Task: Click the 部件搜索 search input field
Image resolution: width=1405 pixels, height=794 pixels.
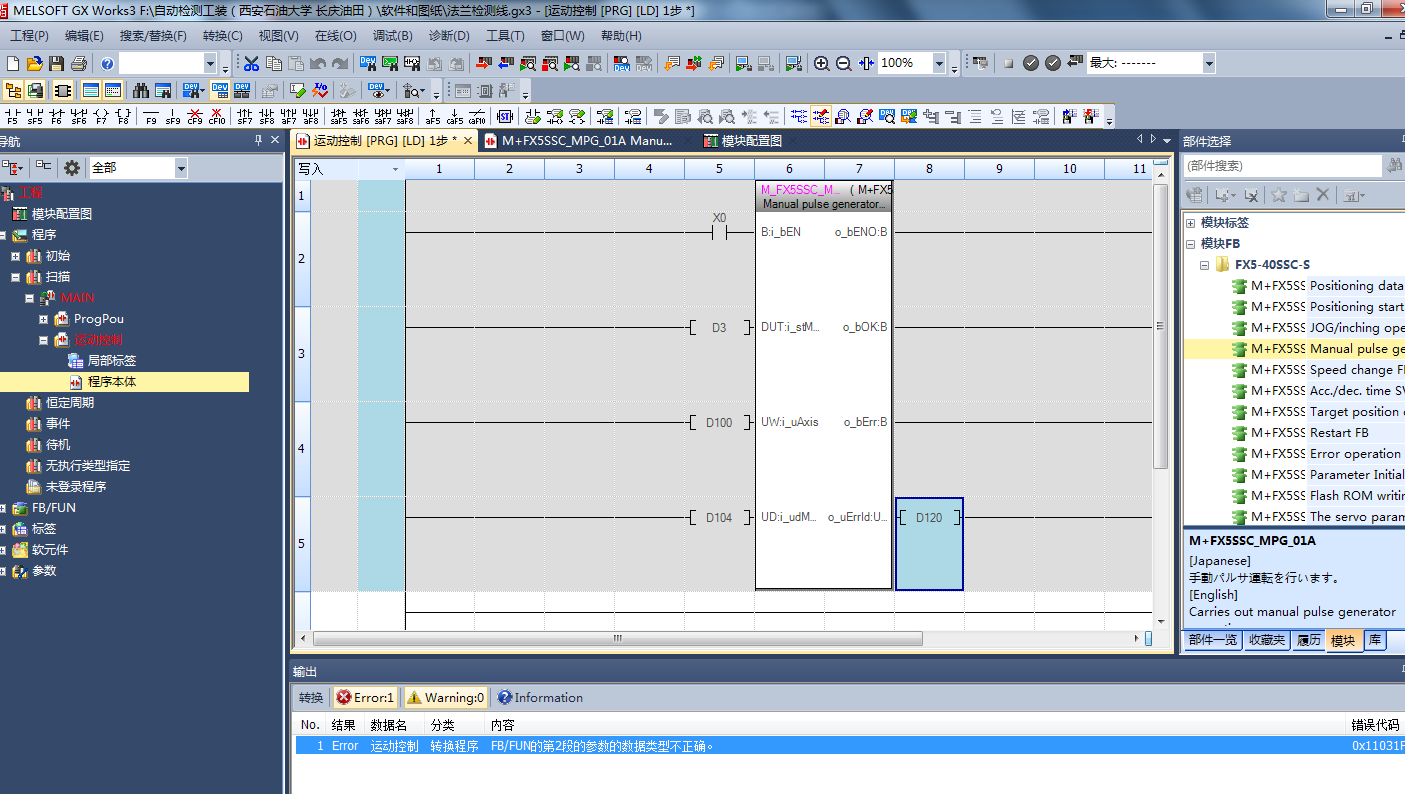Action: click(1282, 166)
